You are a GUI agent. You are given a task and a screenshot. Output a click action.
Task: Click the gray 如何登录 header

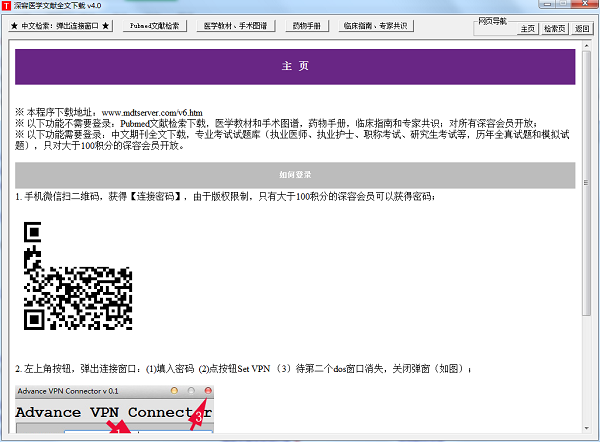[295, 175]
